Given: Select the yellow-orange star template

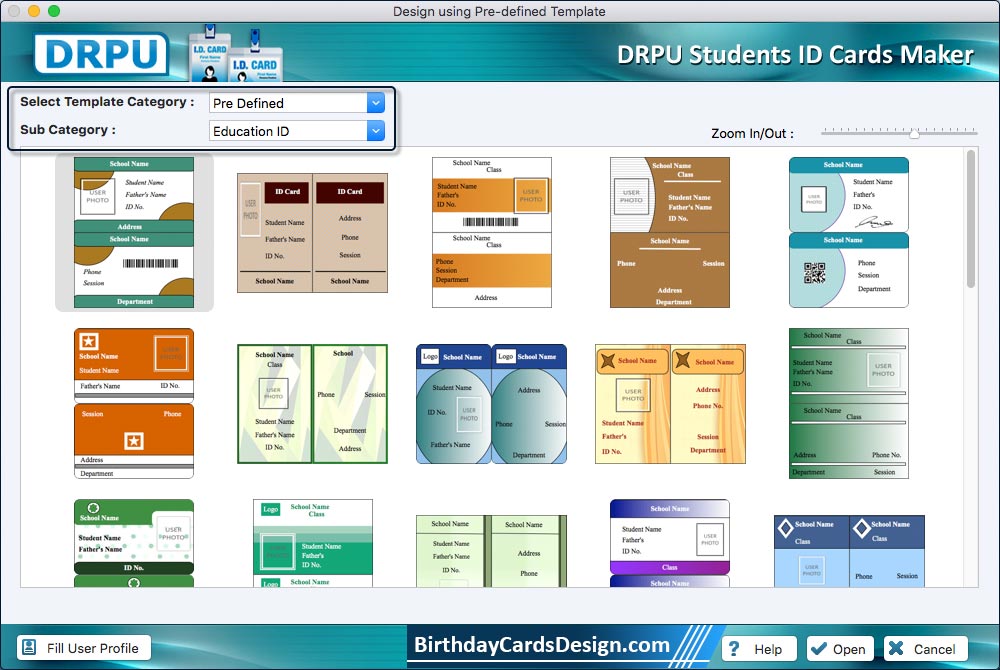Looking at the screenshot, I should point(670,404).
